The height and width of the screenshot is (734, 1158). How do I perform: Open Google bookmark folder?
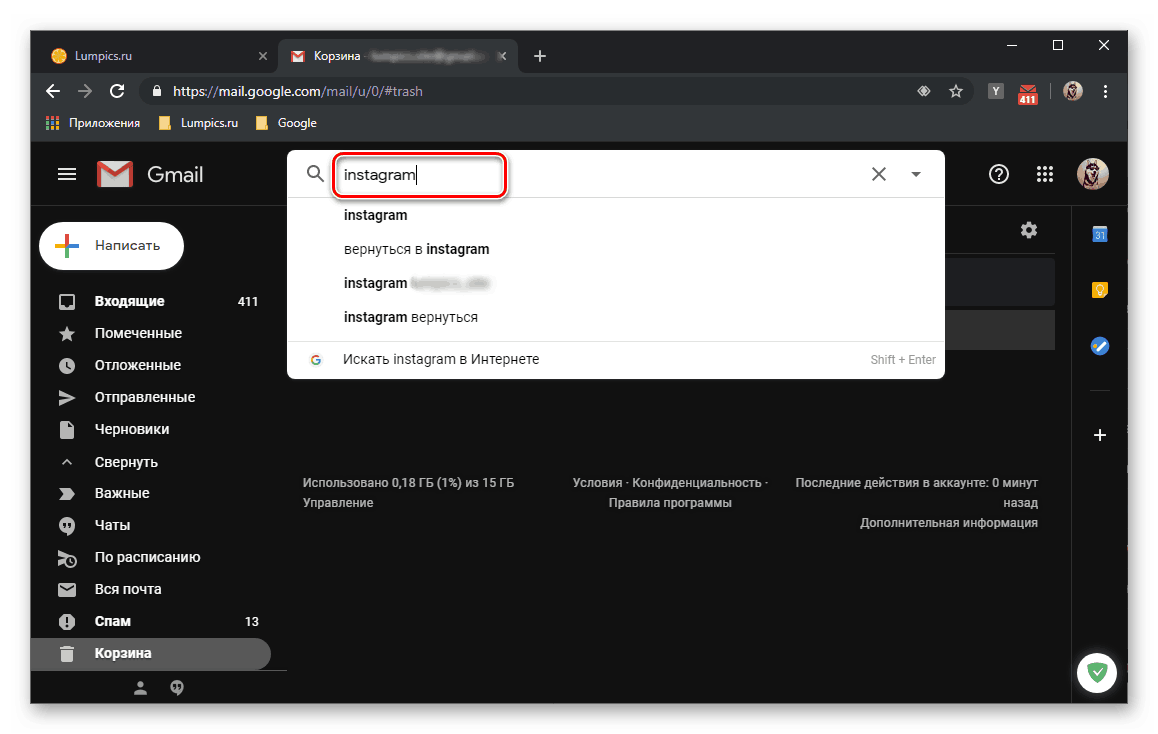coord(287,123)
